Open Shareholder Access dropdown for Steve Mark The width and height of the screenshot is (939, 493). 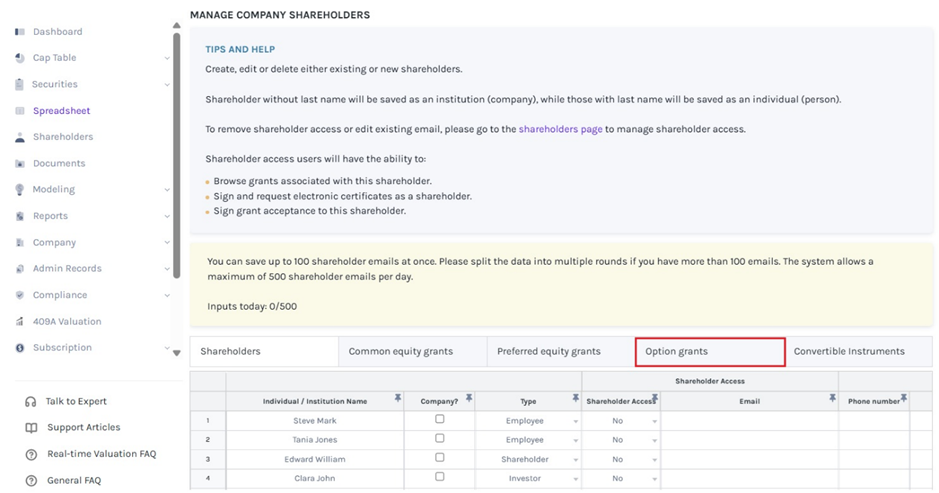point(654,421)
